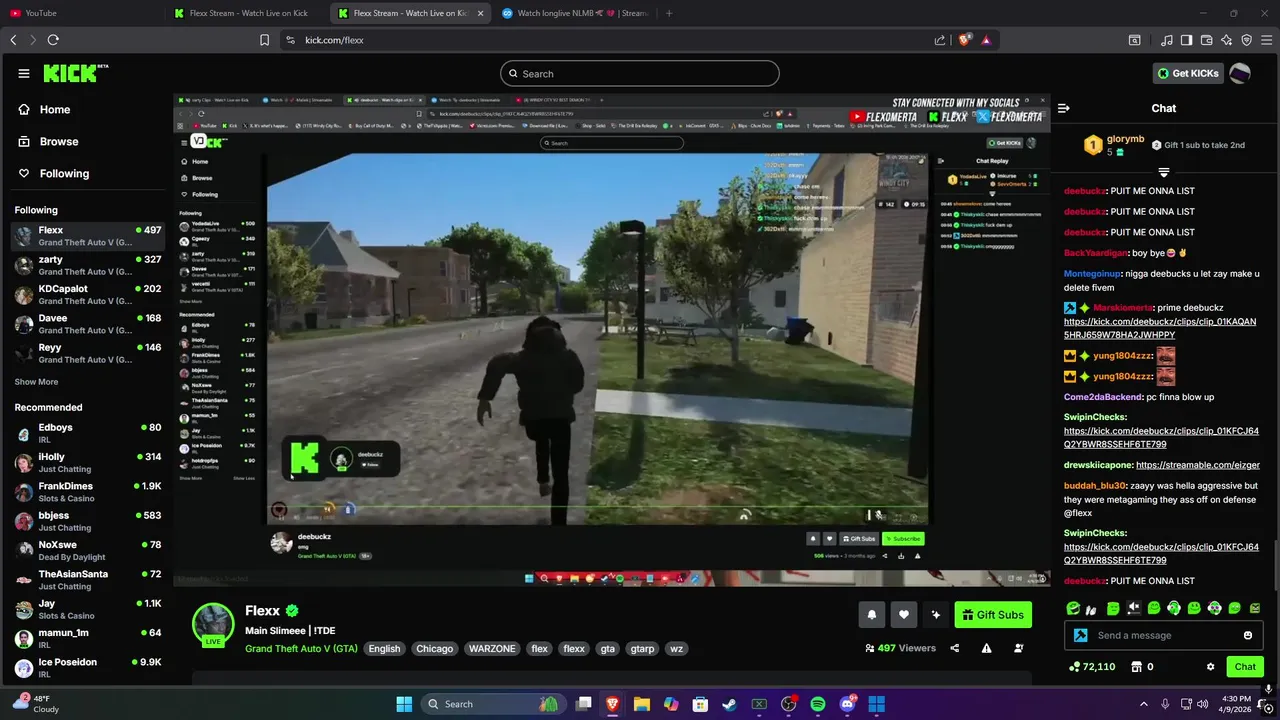This screenshot has height=720, width=1280.
Task: Open Brave wallet toolbar icon
Action: (x=1206, y=40)
